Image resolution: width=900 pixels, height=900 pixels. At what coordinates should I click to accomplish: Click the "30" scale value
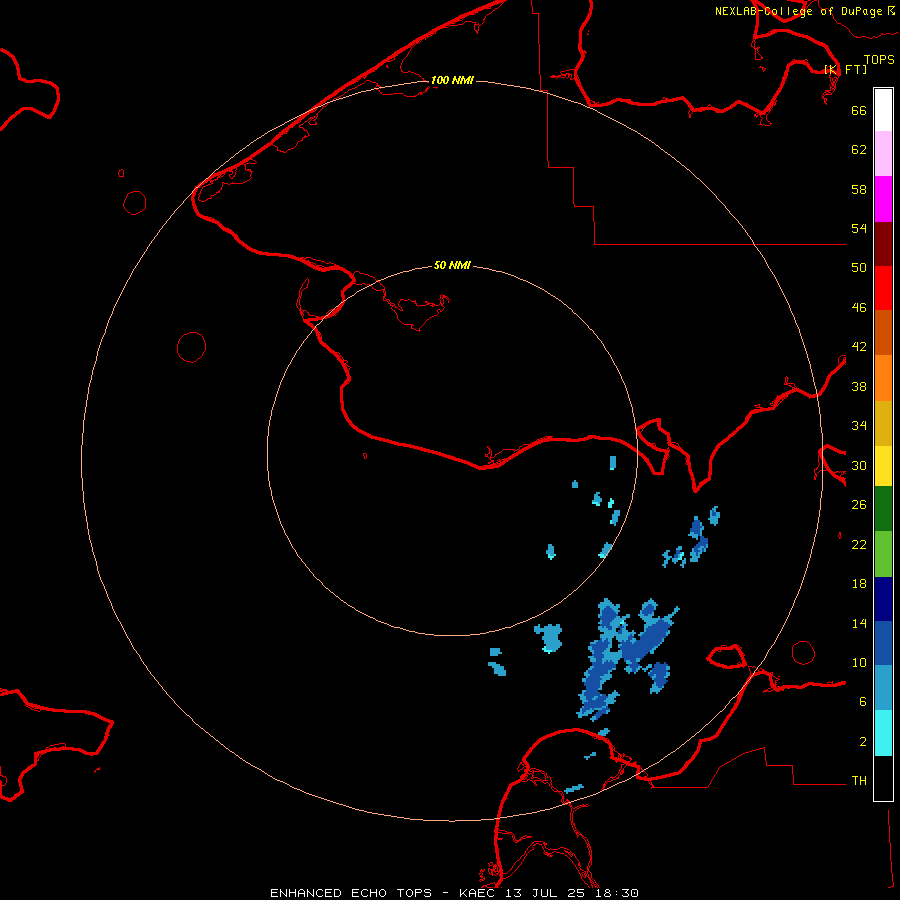[x=859, y=465]
